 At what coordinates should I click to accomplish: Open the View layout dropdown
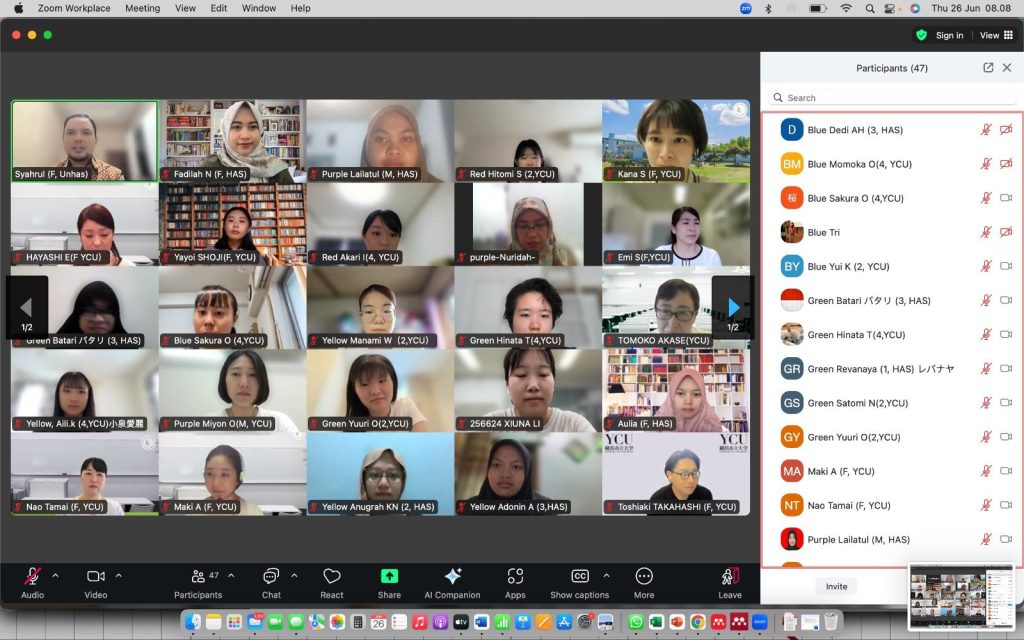(995, 35)
